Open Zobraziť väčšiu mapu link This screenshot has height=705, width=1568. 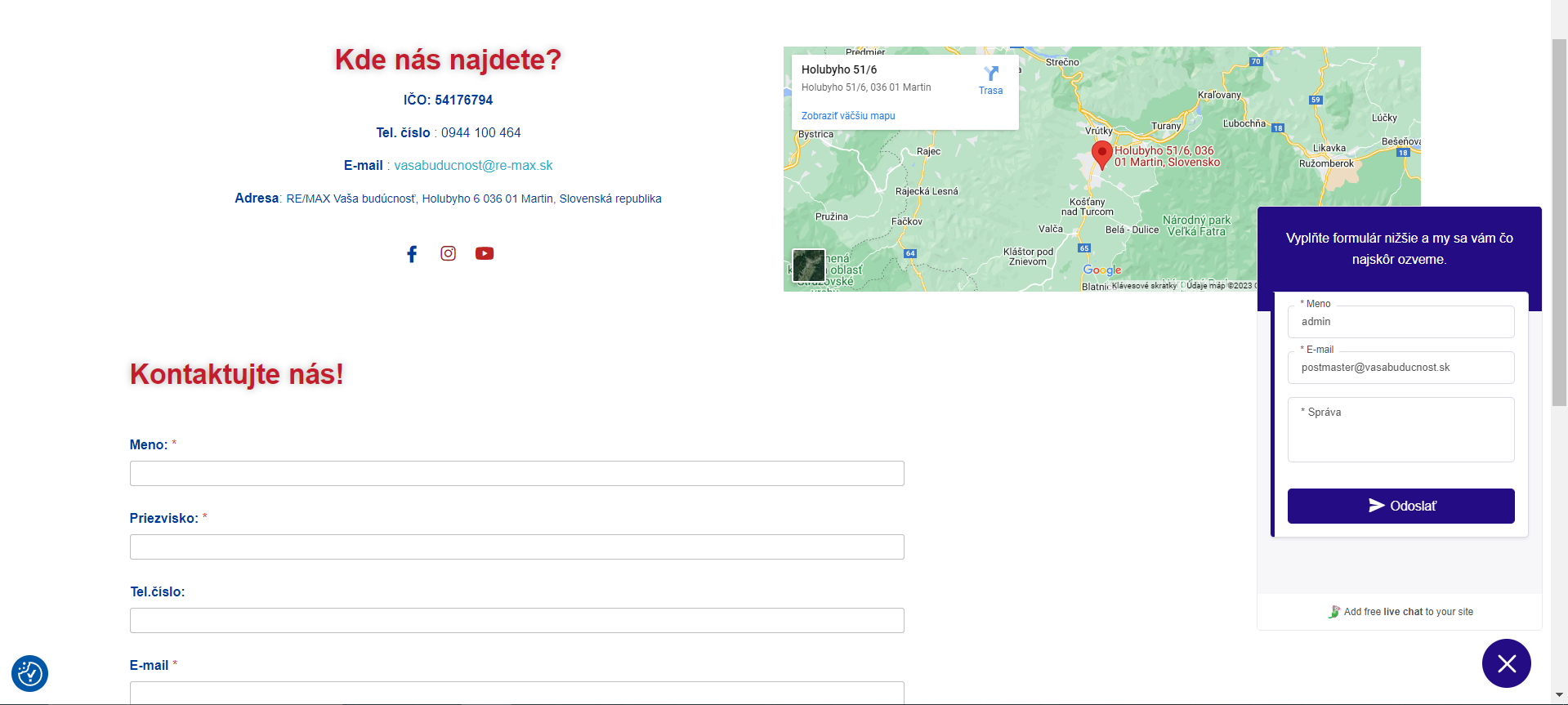tap(848, 116)
